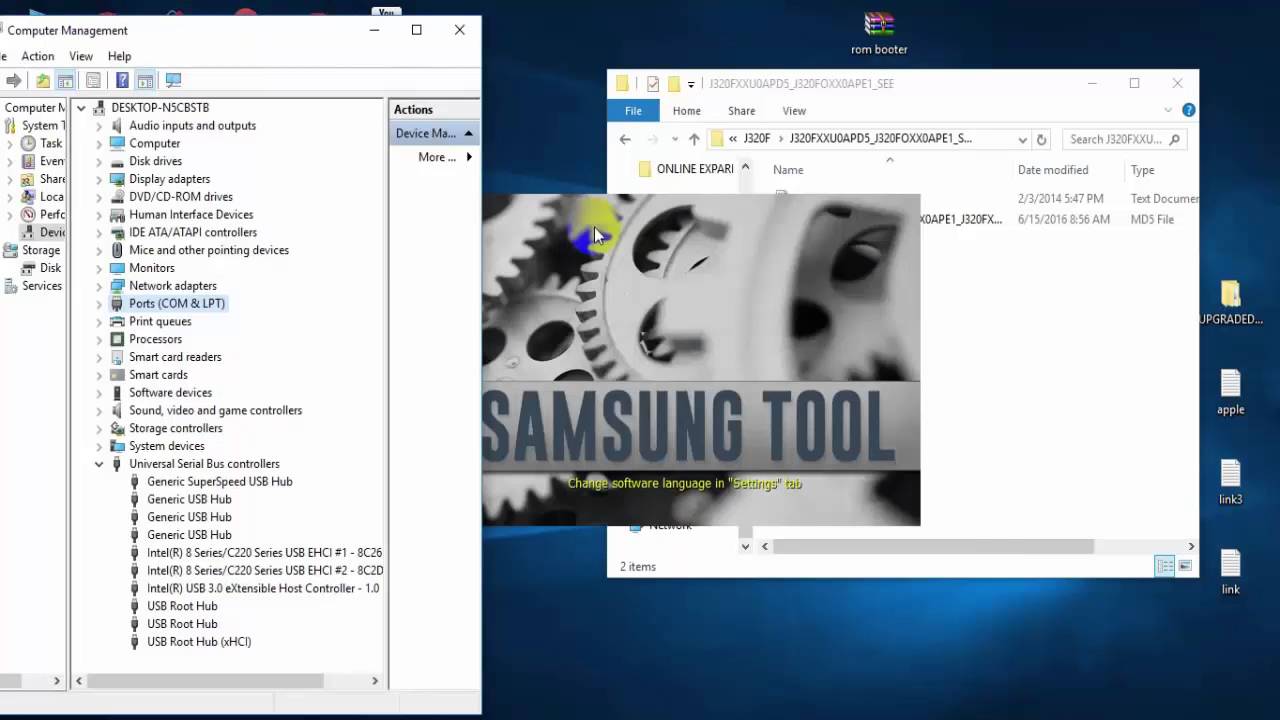Click New folder icon in Explorer quick access toolbar

[x=673, y=84]
